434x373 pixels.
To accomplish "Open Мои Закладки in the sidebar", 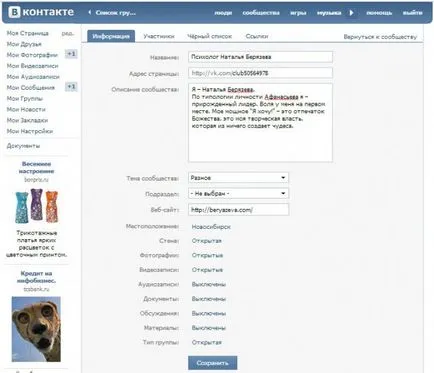I will (x=27, y=120).
